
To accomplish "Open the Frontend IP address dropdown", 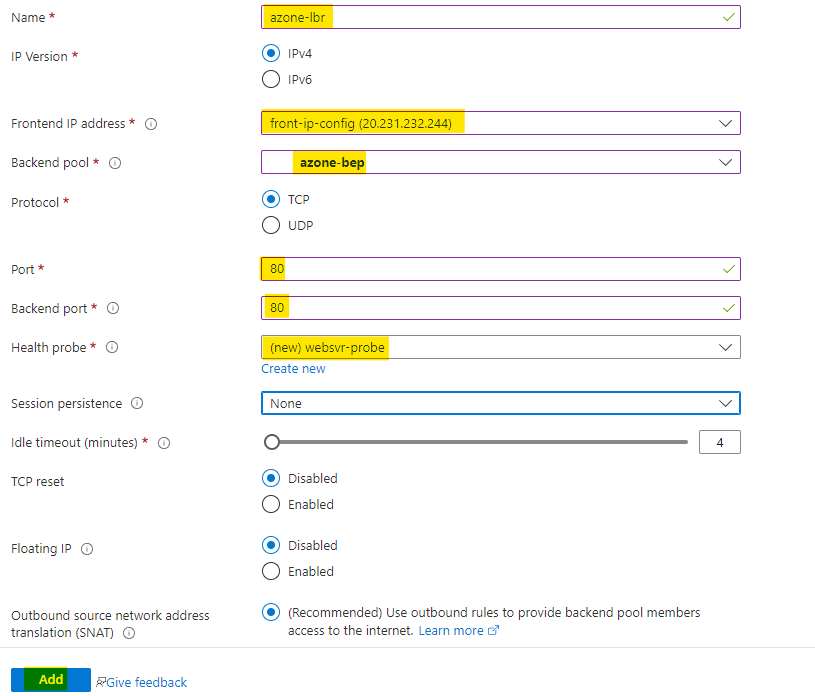I will tap(500, 123).
